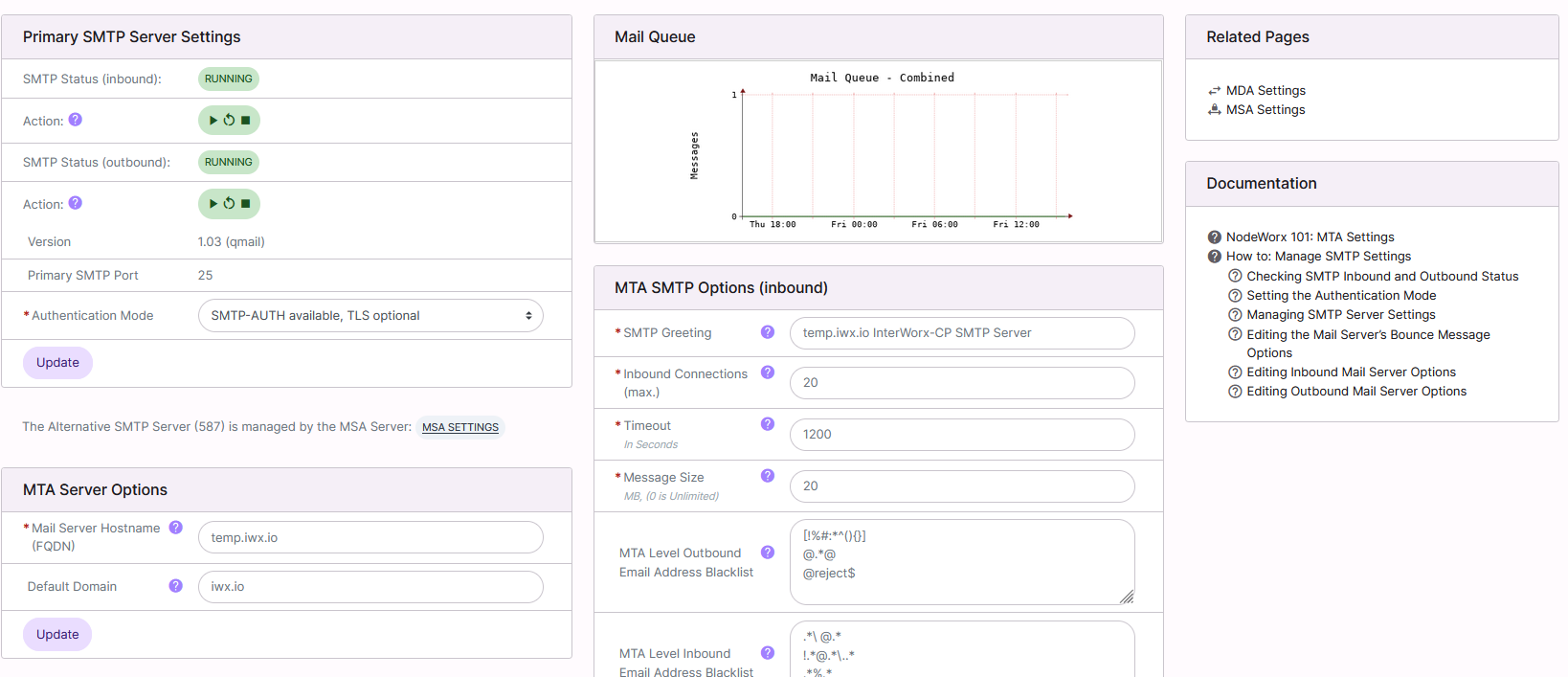This screenshot has width=1568, height=677.
Task: Go to MDA Settings related page
Action: (1266, 90)
